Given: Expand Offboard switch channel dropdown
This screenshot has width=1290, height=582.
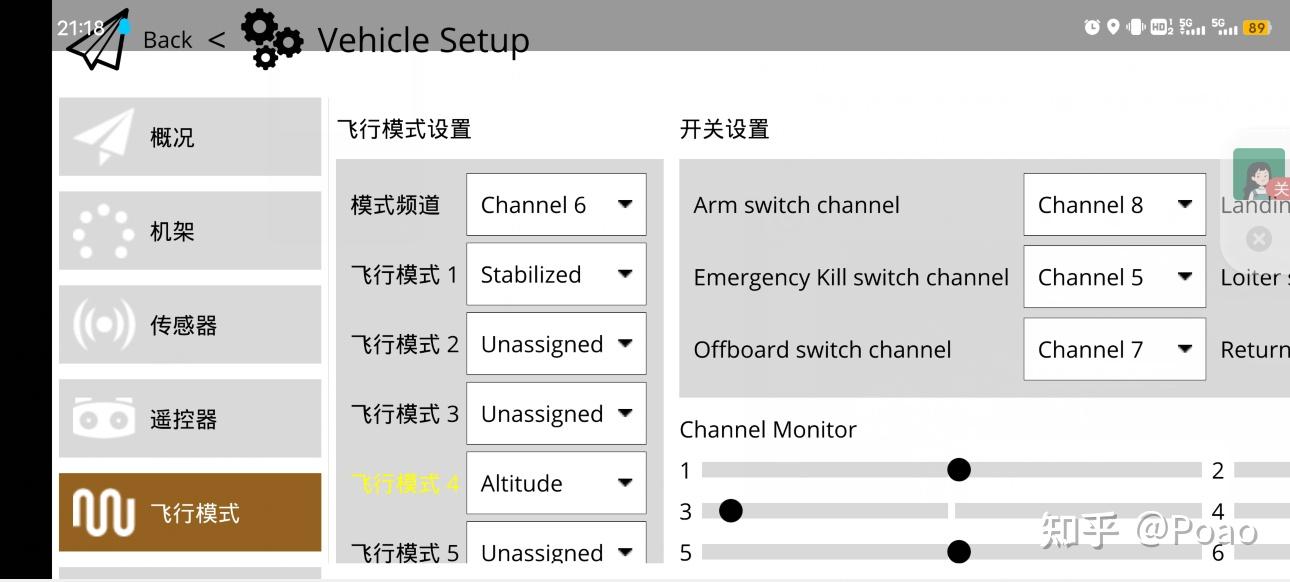Looking at the screenshot, I should click(1114, 349).
